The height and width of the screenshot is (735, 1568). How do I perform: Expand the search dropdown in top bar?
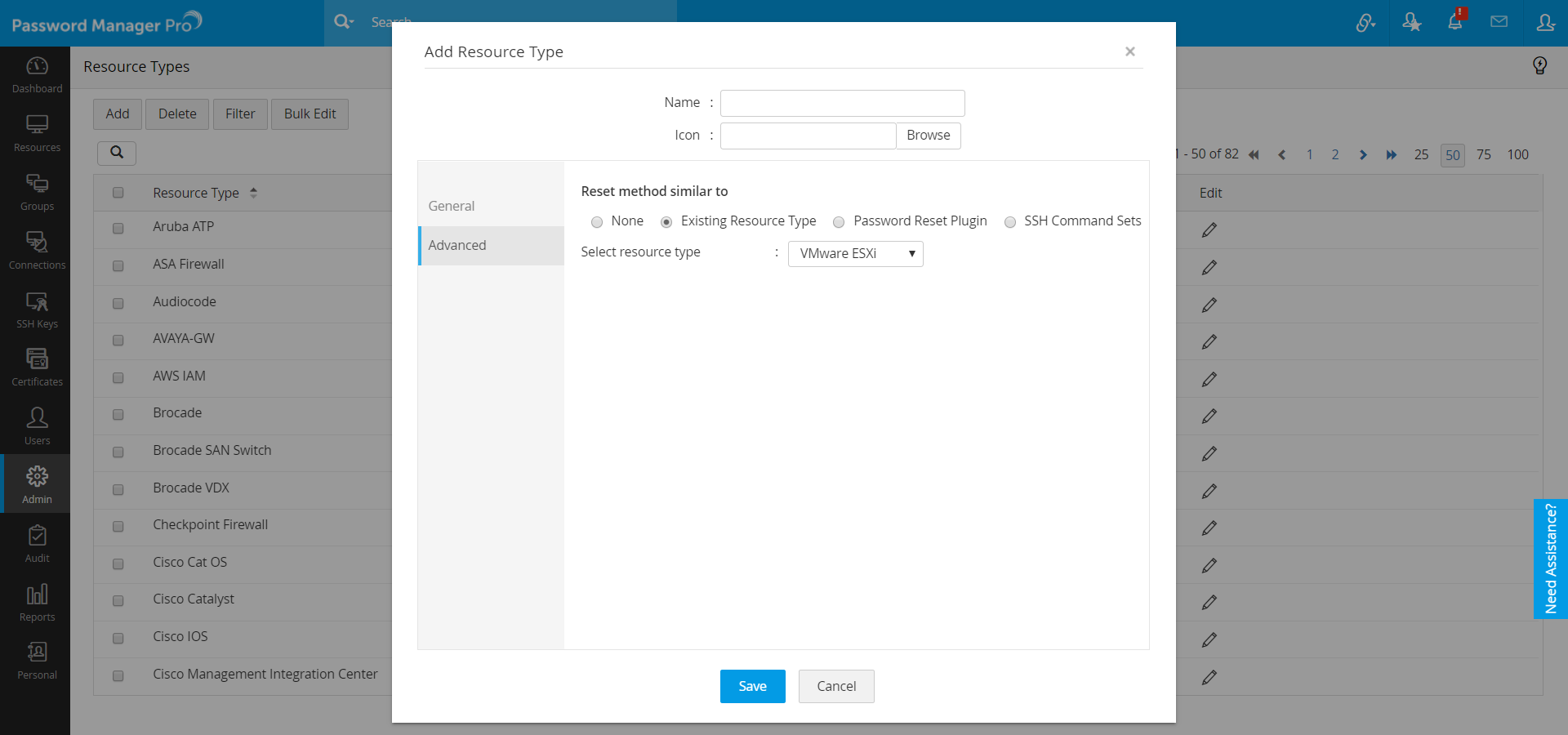[x=344, y=22]
